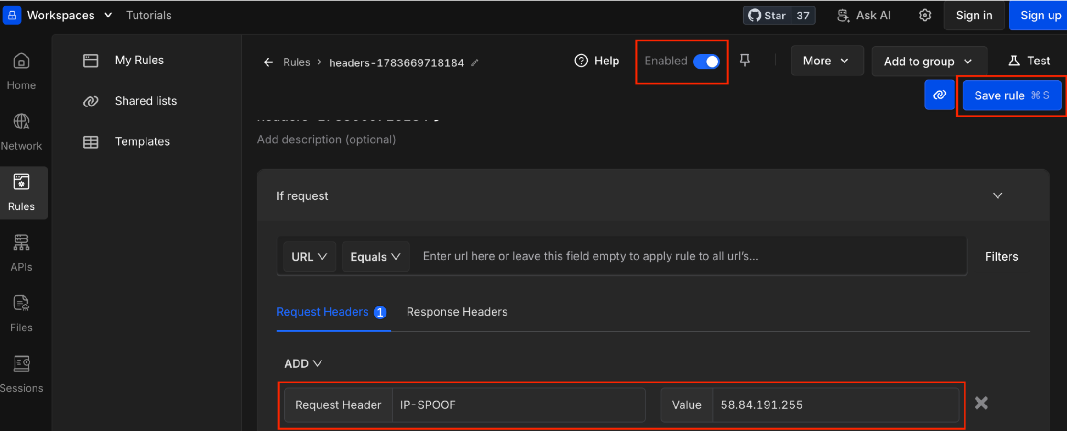Click the Shared lists link icon
Image resolution: width=1067 pixels, height=431 pixels.
(91, 101)
